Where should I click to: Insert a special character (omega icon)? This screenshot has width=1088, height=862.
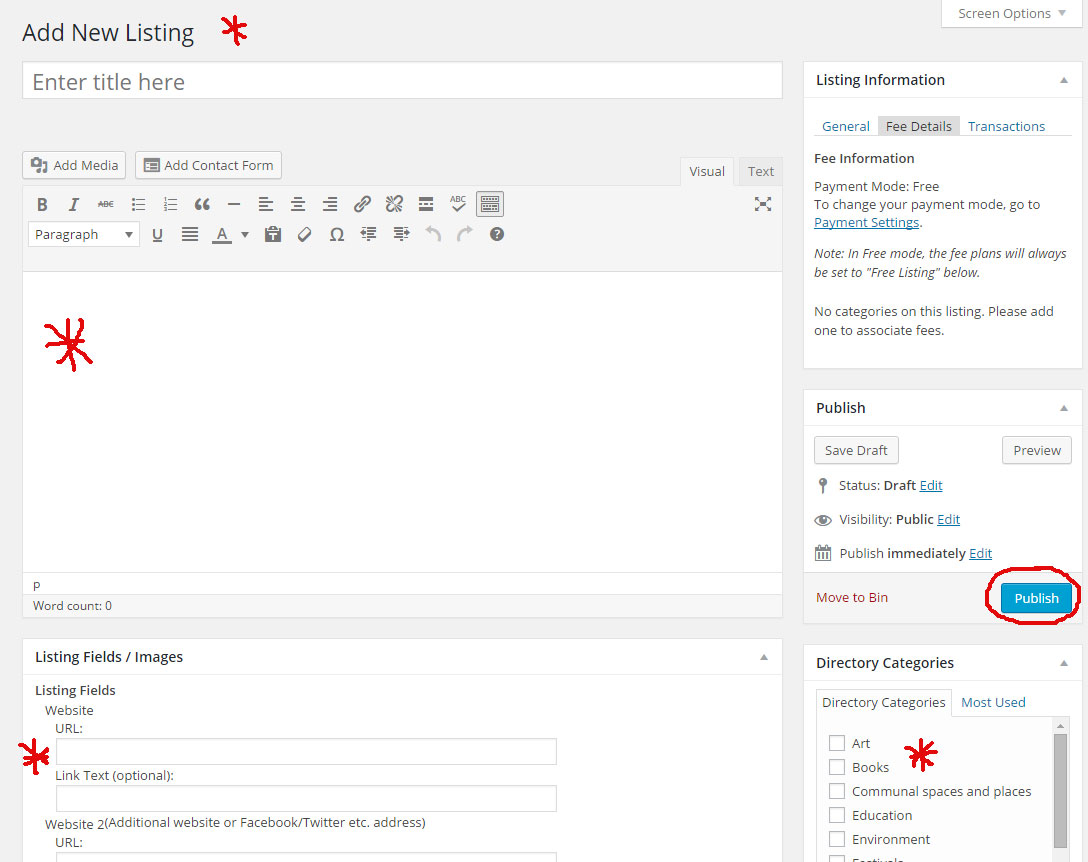pyautogui.click(x=336, y=234)
